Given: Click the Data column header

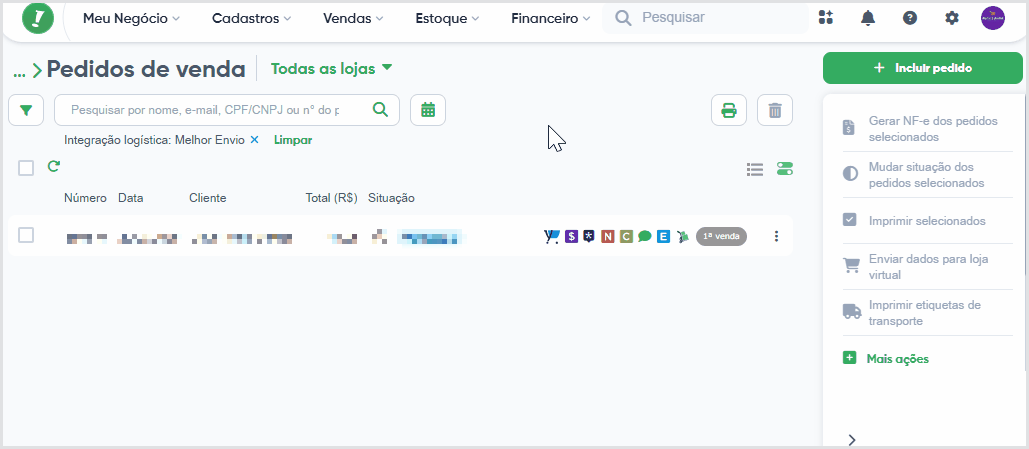Looking at the screenshot, I should 131,198.
